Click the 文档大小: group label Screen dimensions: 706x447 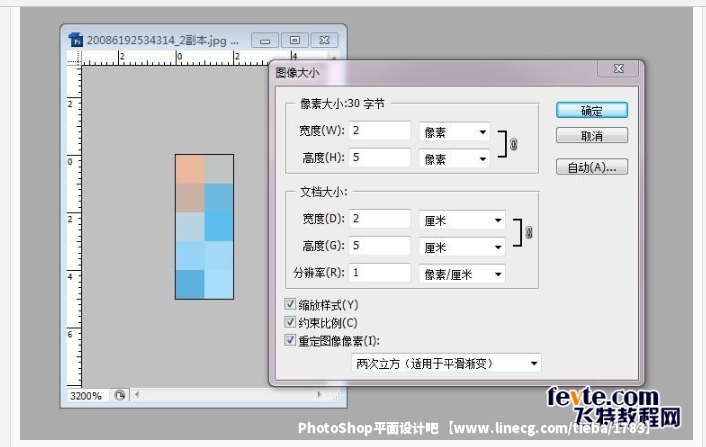click(323, 192)
